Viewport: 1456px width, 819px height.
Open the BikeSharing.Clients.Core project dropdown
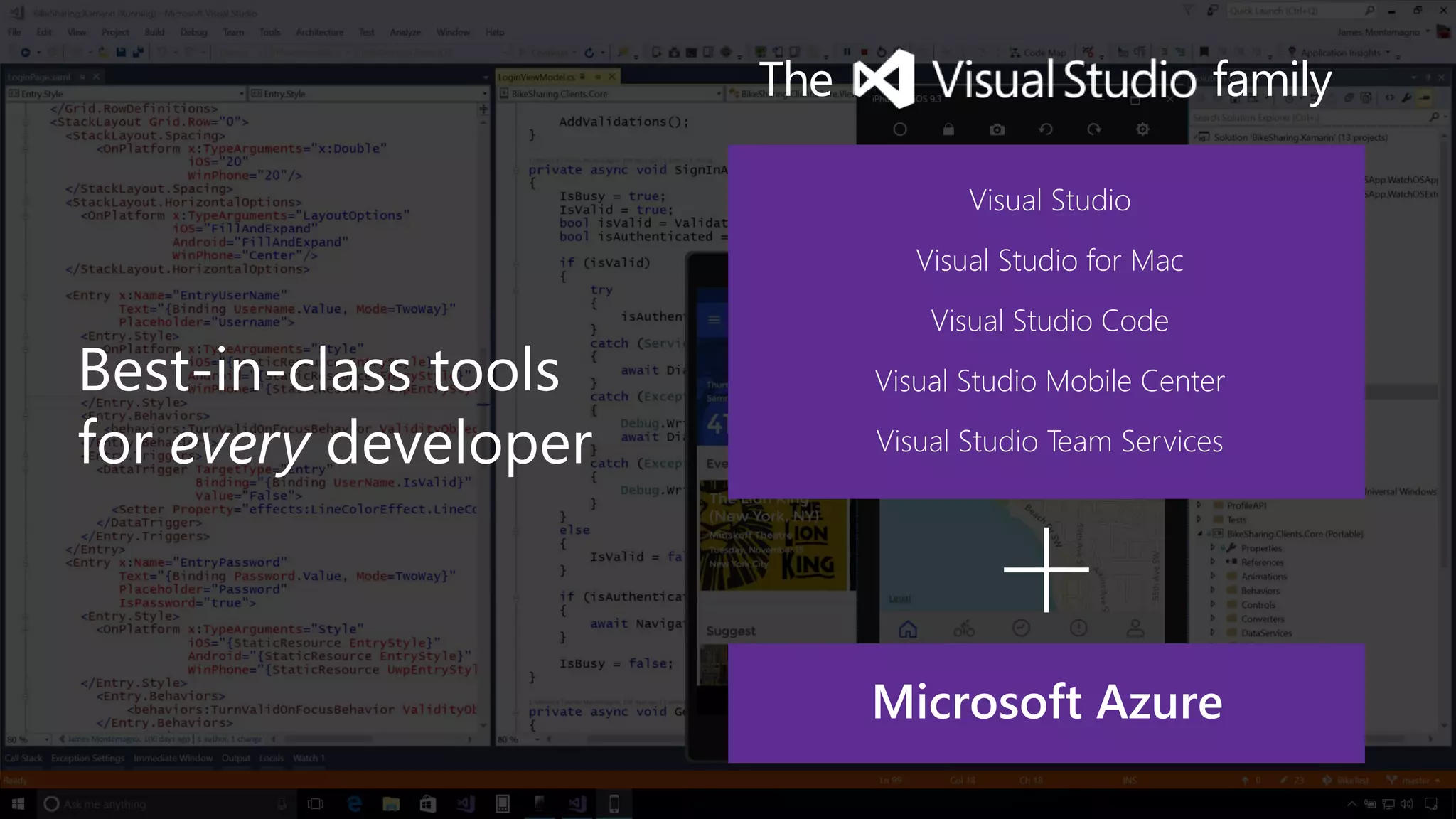click(x=611, y=93)
